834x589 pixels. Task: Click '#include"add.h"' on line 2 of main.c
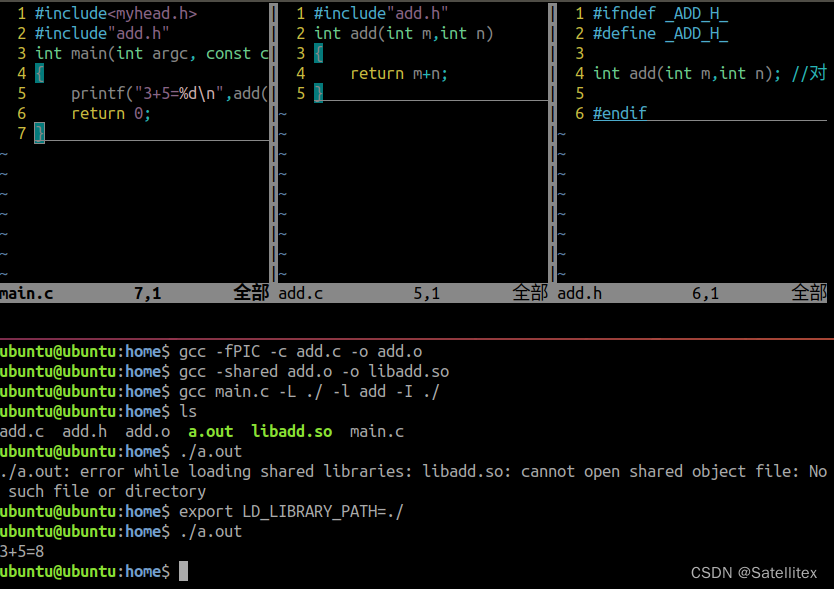click(x=102, y=34)
